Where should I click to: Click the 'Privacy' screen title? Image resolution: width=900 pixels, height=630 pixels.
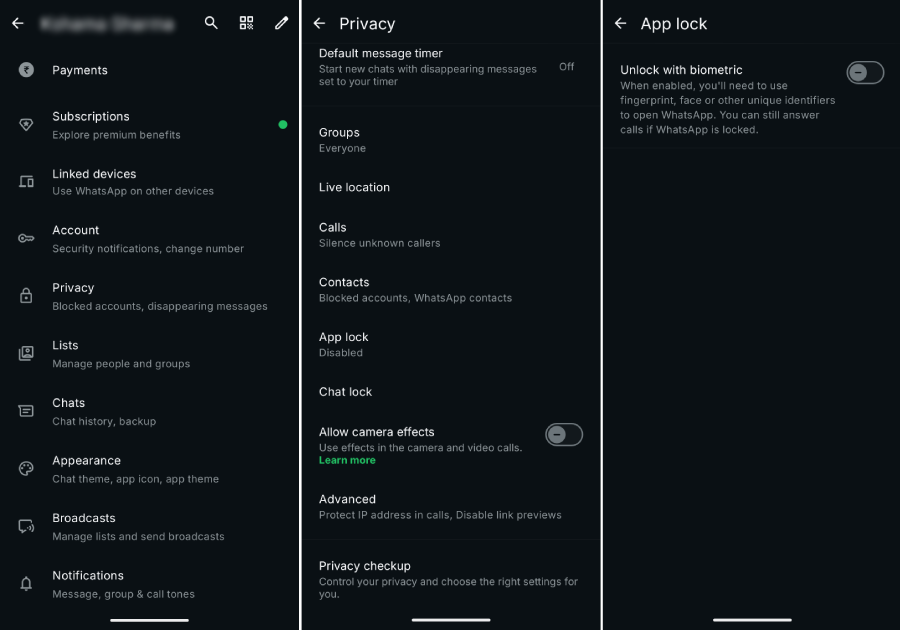point(367,24)
